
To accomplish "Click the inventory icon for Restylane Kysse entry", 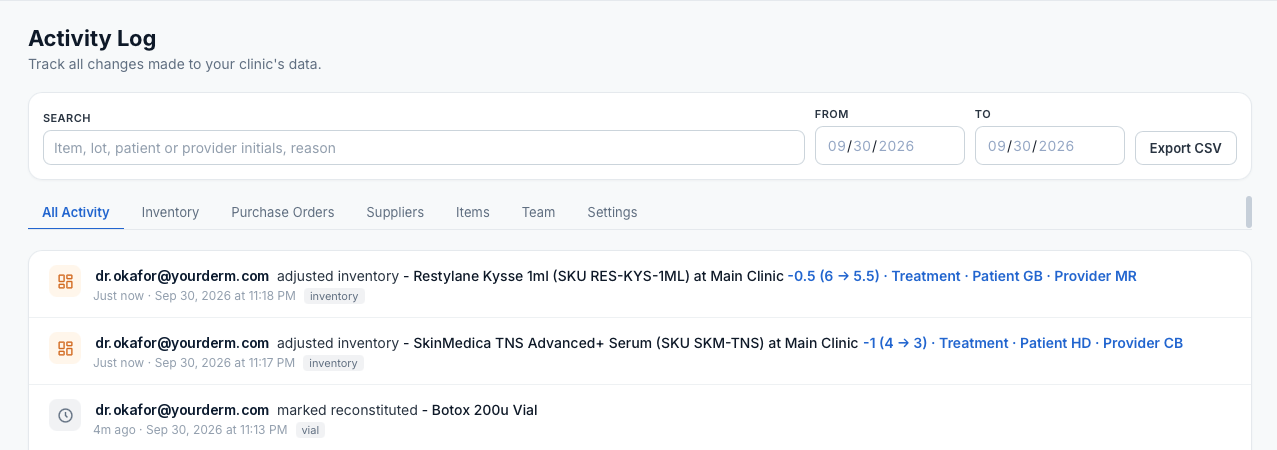I will pos(65,282).
